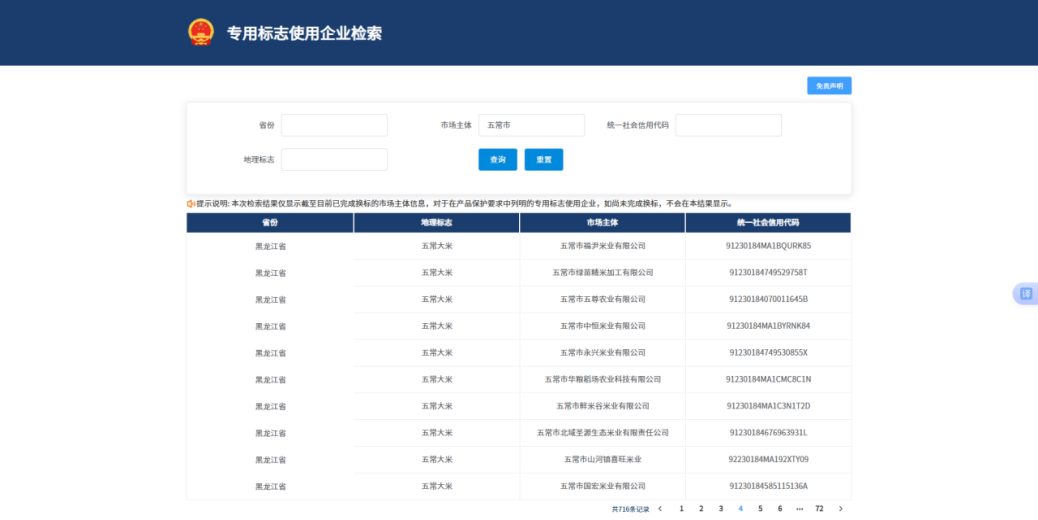Click the floating translate icon on right edge
Viewport: 1038px width, 520px height.
click(x=1025, y=293)
